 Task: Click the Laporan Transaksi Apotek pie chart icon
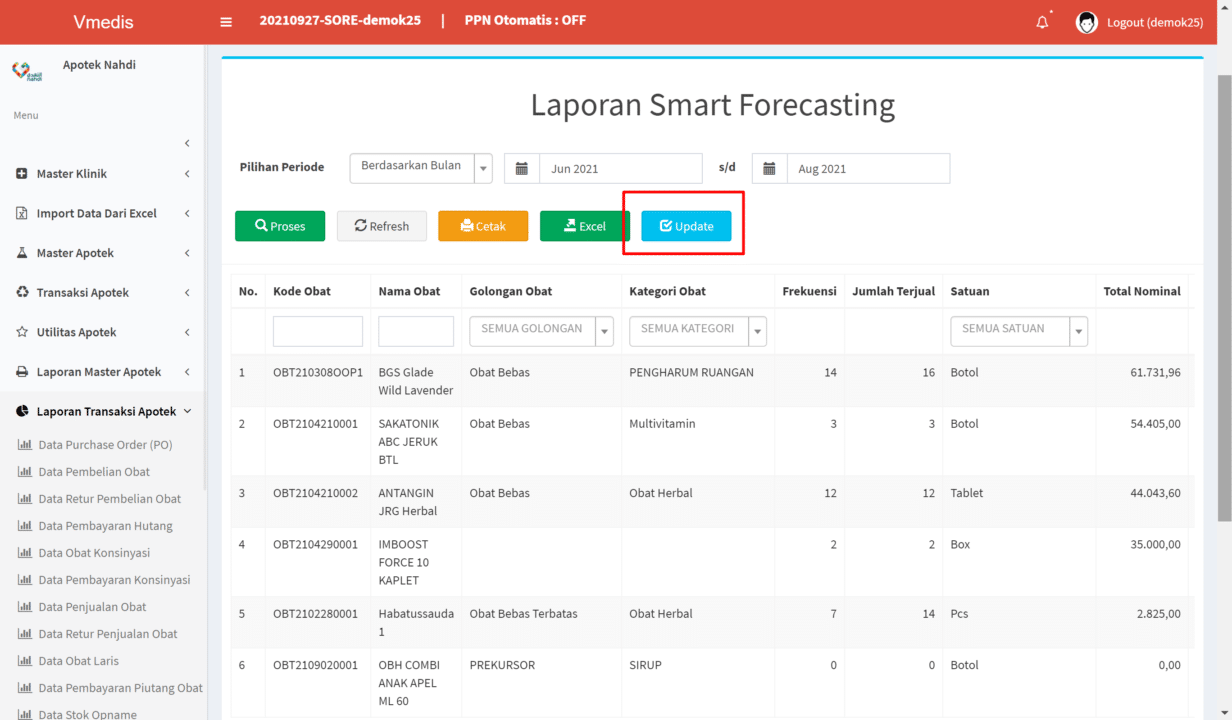(22, 411)
